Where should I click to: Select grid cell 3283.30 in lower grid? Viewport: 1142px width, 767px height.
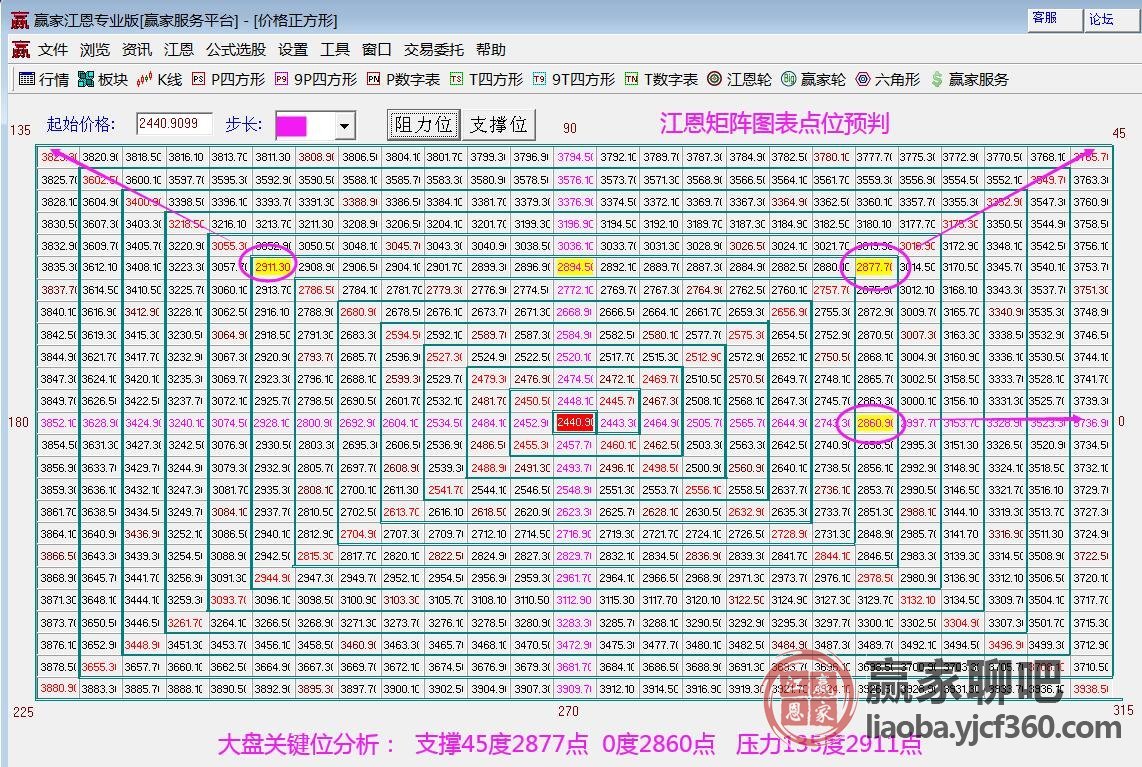coord(575,623)
